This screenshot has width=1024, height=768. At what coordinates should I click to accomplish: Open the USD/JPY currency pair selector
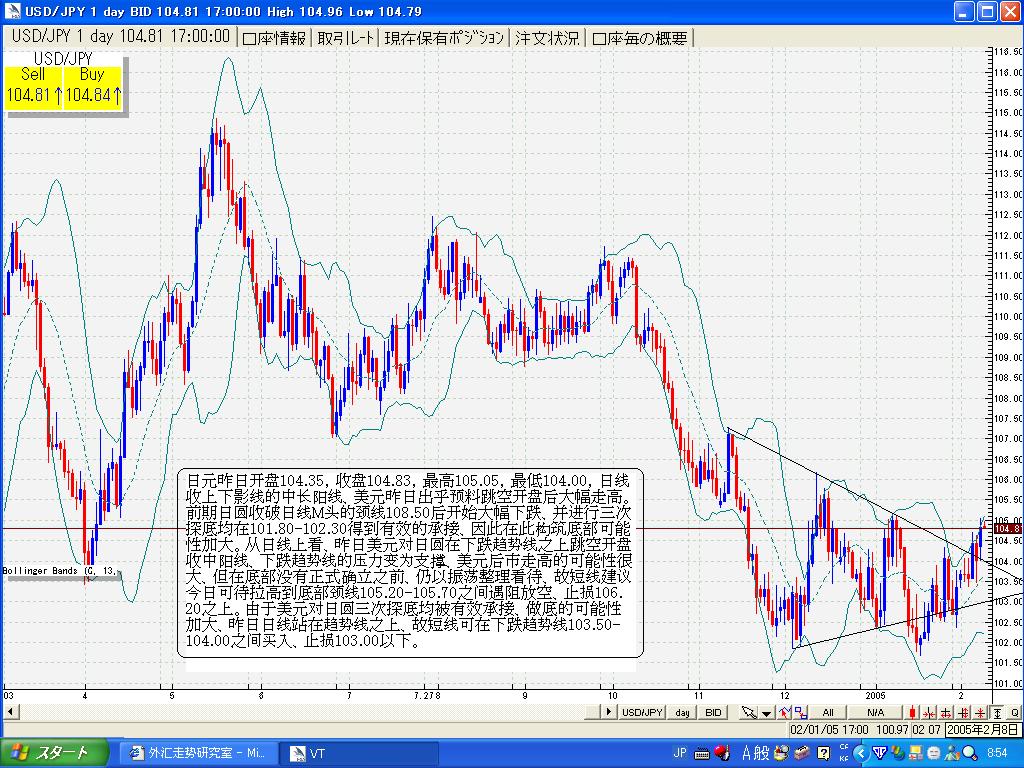click(x=642, y=712)
